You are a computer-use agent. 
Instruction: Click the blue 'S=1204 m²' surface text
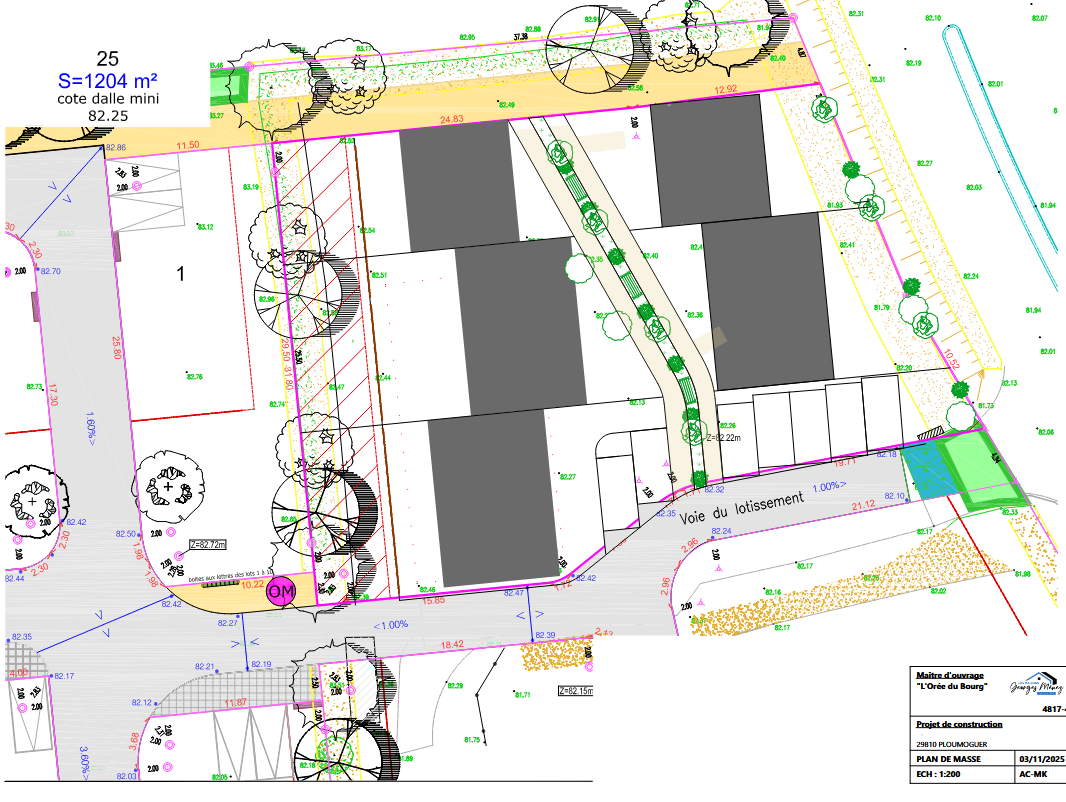point(108,81)
